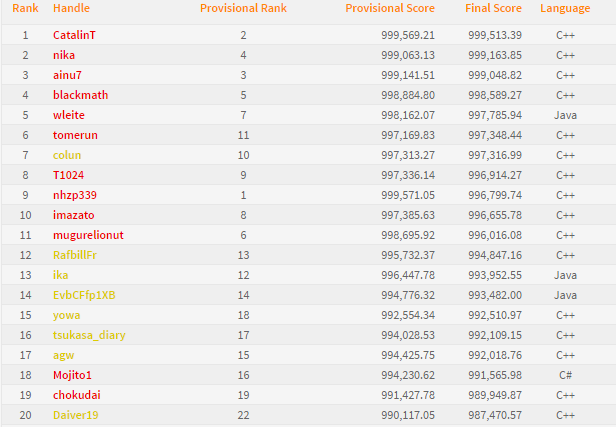Click the Provisional Score column header

tap(390, 8)
